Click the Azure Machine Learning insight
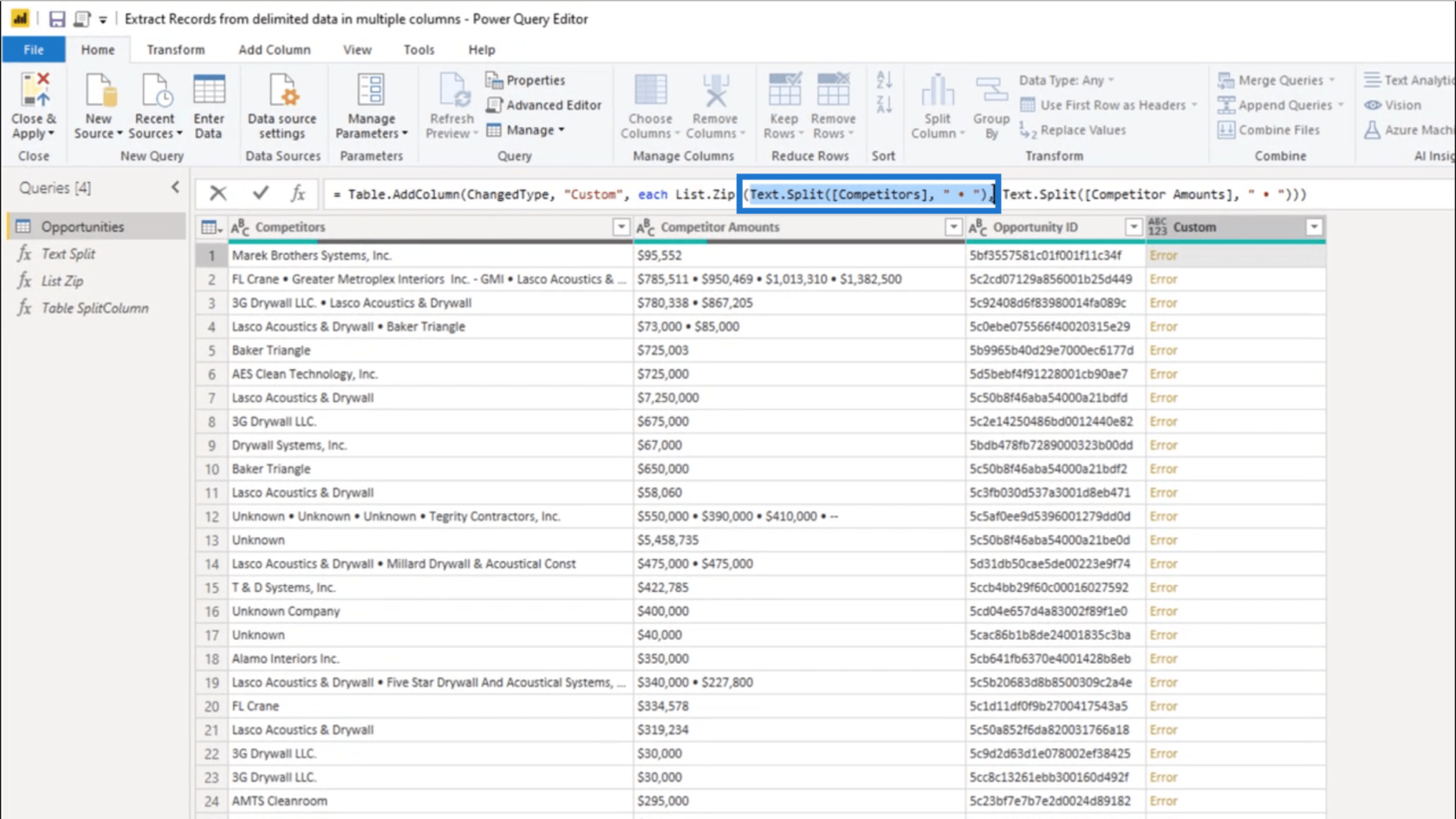1456x819 pixels. click(1410, 130)
